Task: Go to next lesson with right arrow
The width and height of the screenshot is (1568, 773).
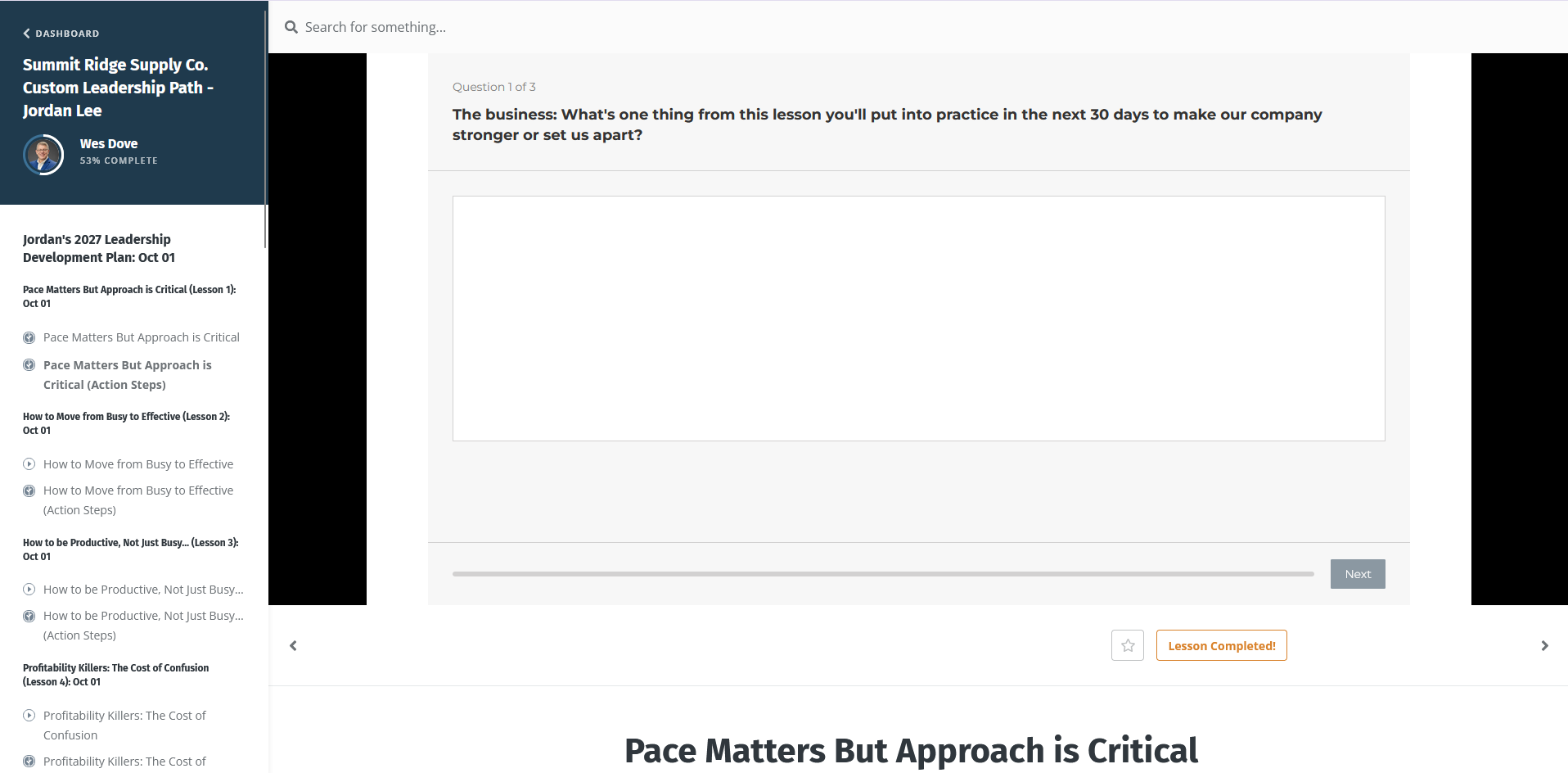Action: 1544,646
